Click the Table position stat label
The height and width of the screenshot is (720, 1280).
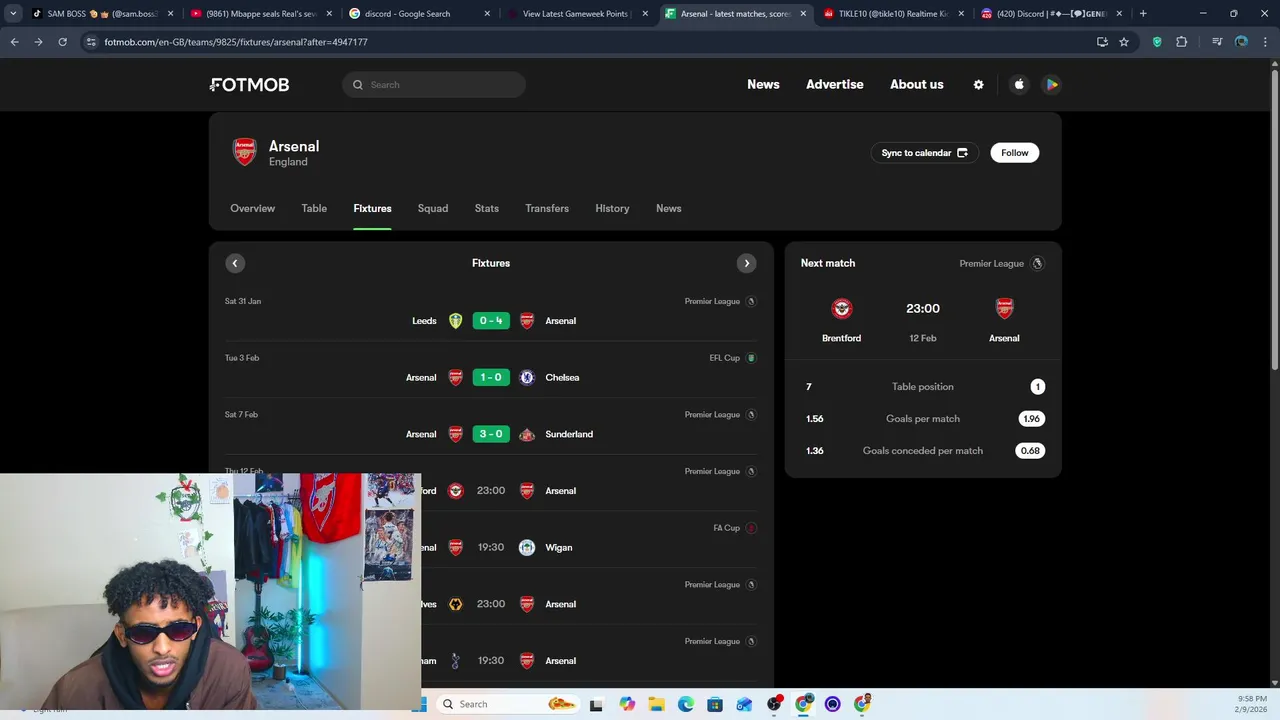pyautogui.click(x=923, y=387)
